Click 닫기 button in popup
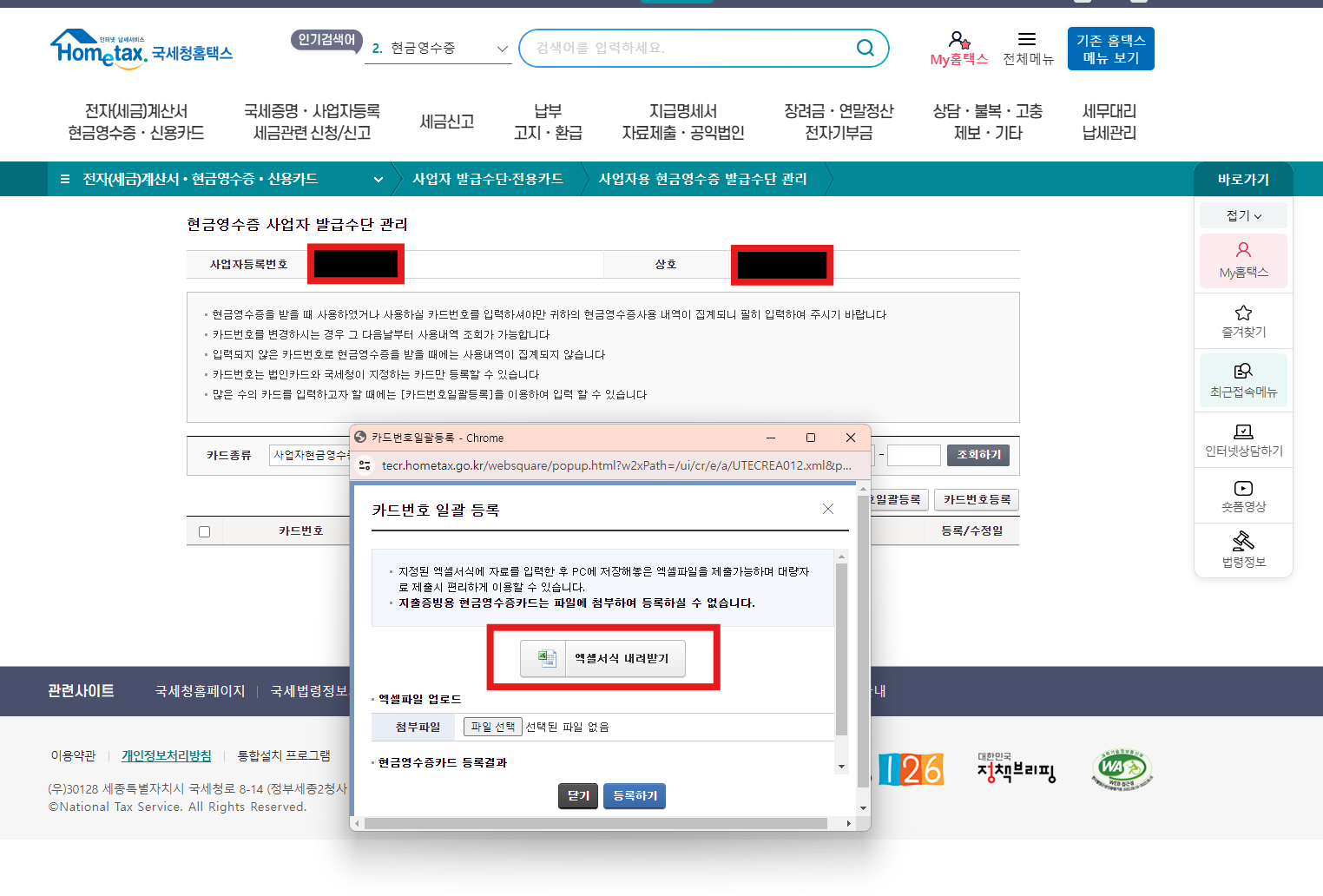Viewport: 1323px width, 896px height. pyautogui.click(x=579, y=795)
